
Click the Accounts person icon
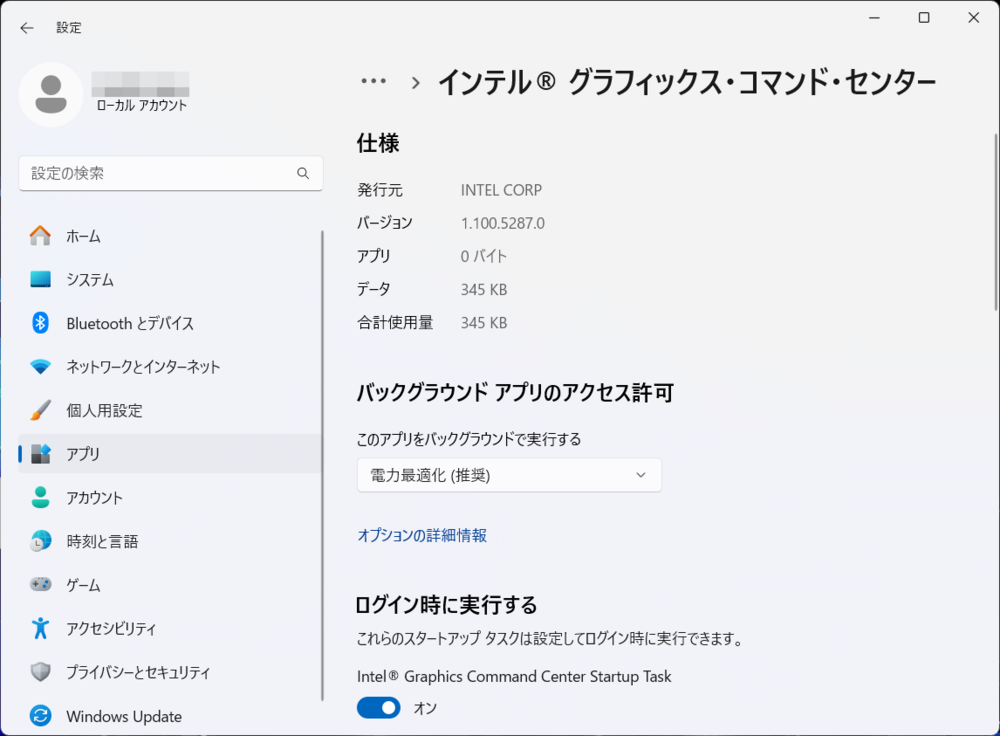[40, 497]
